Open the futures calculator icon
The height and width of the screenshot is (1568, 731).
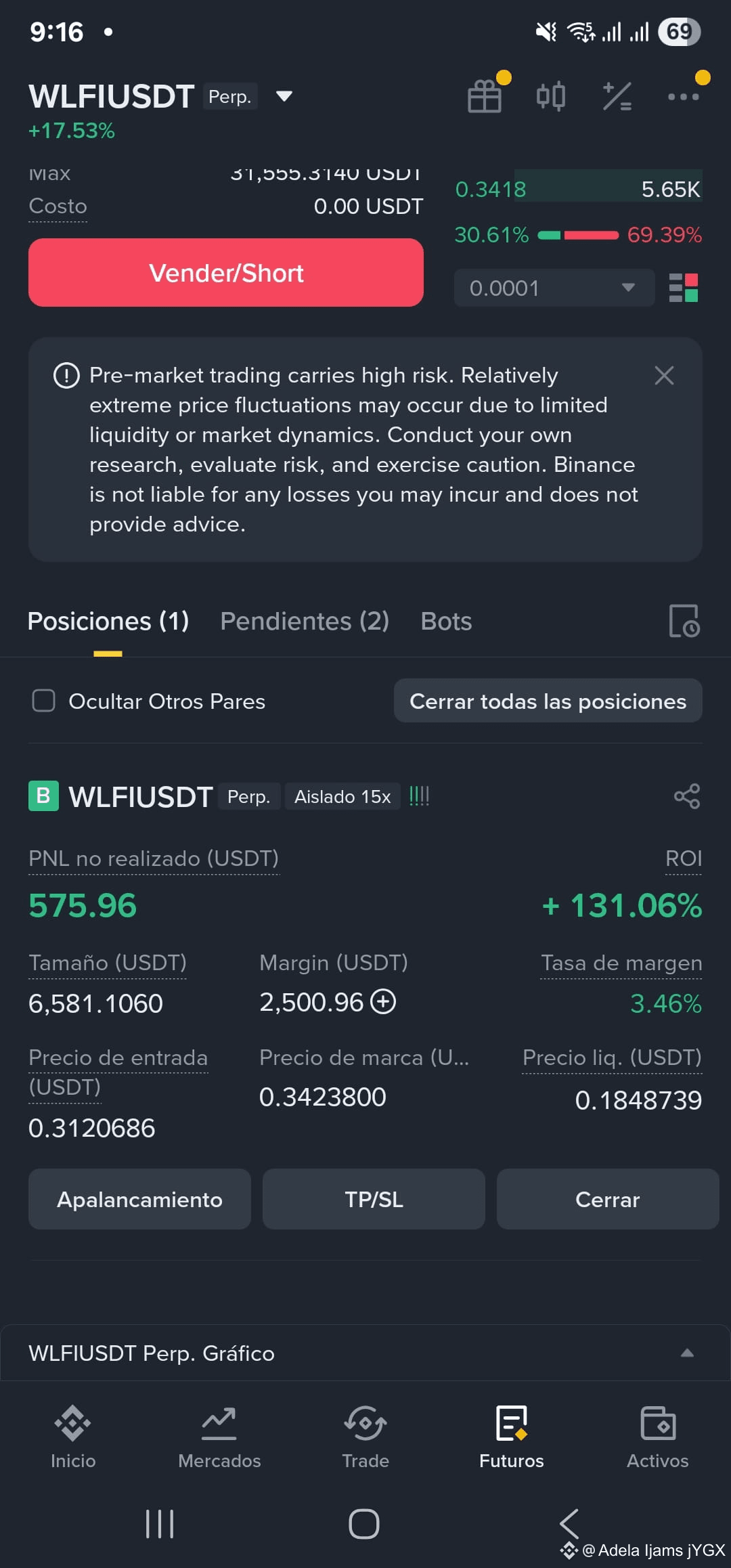[617, 96]
